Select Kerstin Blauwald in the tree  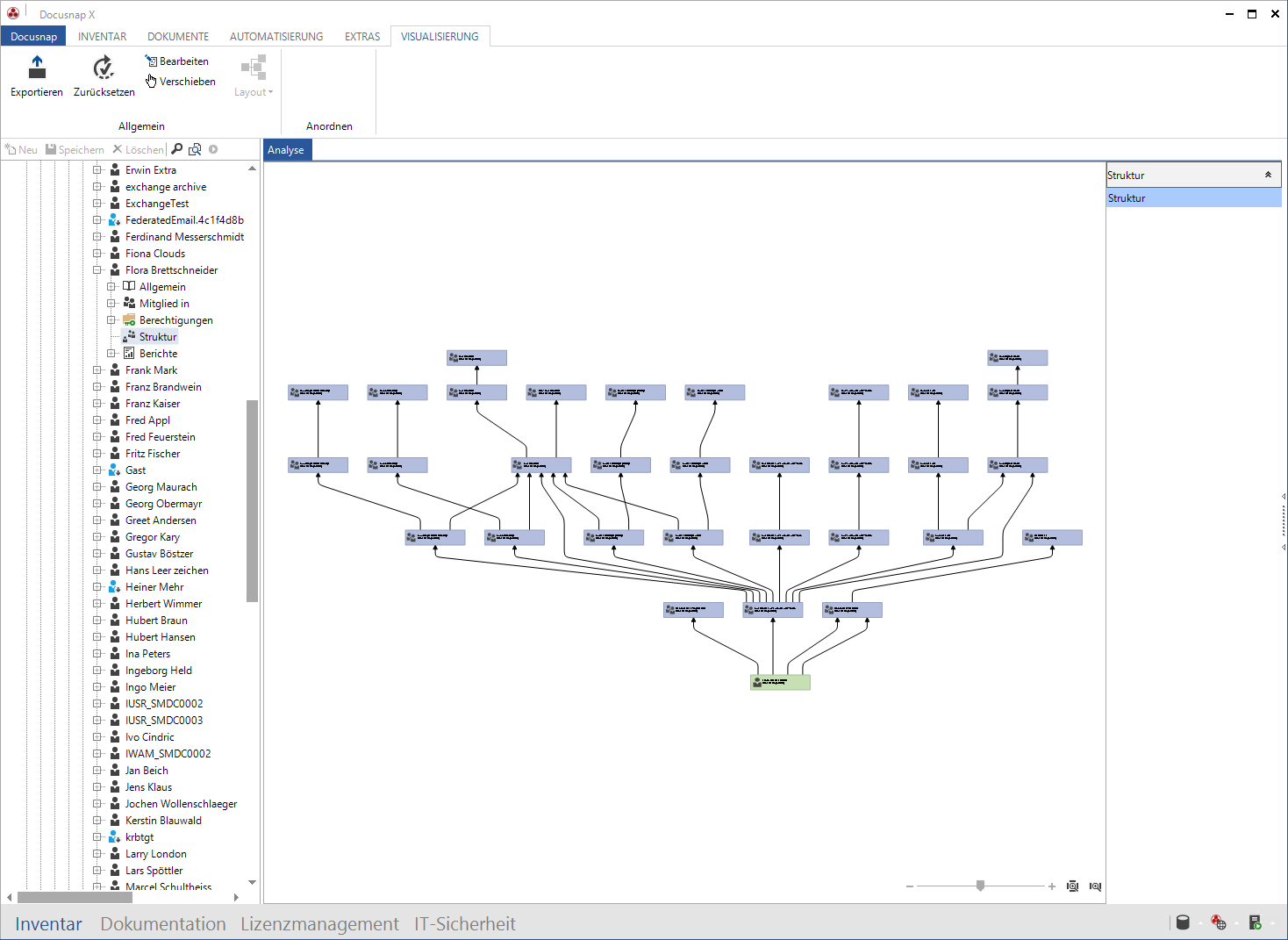(x=163, y=821)
